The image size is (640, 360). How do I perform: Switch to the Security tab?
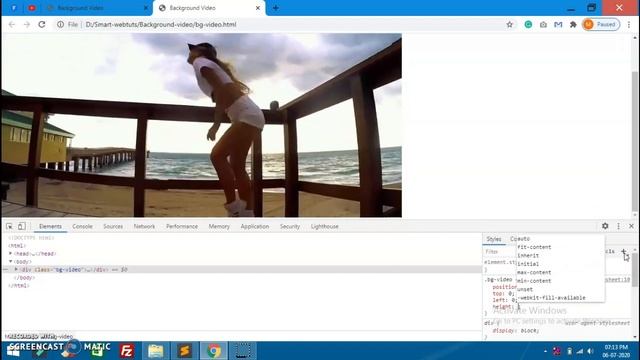[x=290, y=226]
